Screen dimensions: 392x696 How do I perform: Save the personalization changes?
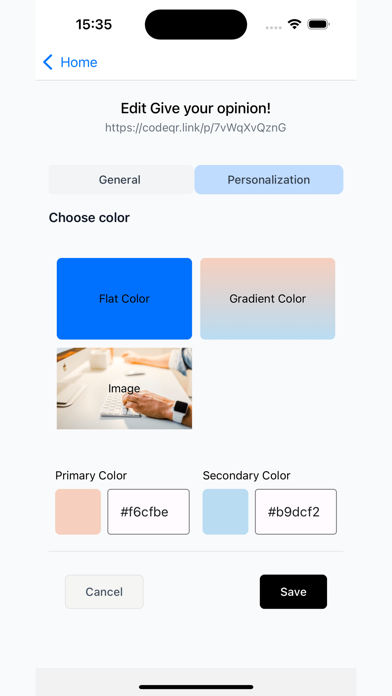tap(293, 592)
